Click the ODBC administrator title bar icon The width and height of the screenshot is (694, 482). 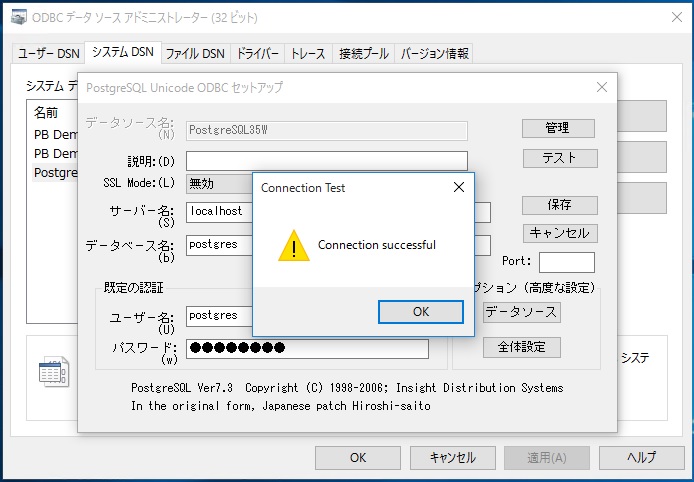coord(19,17)
